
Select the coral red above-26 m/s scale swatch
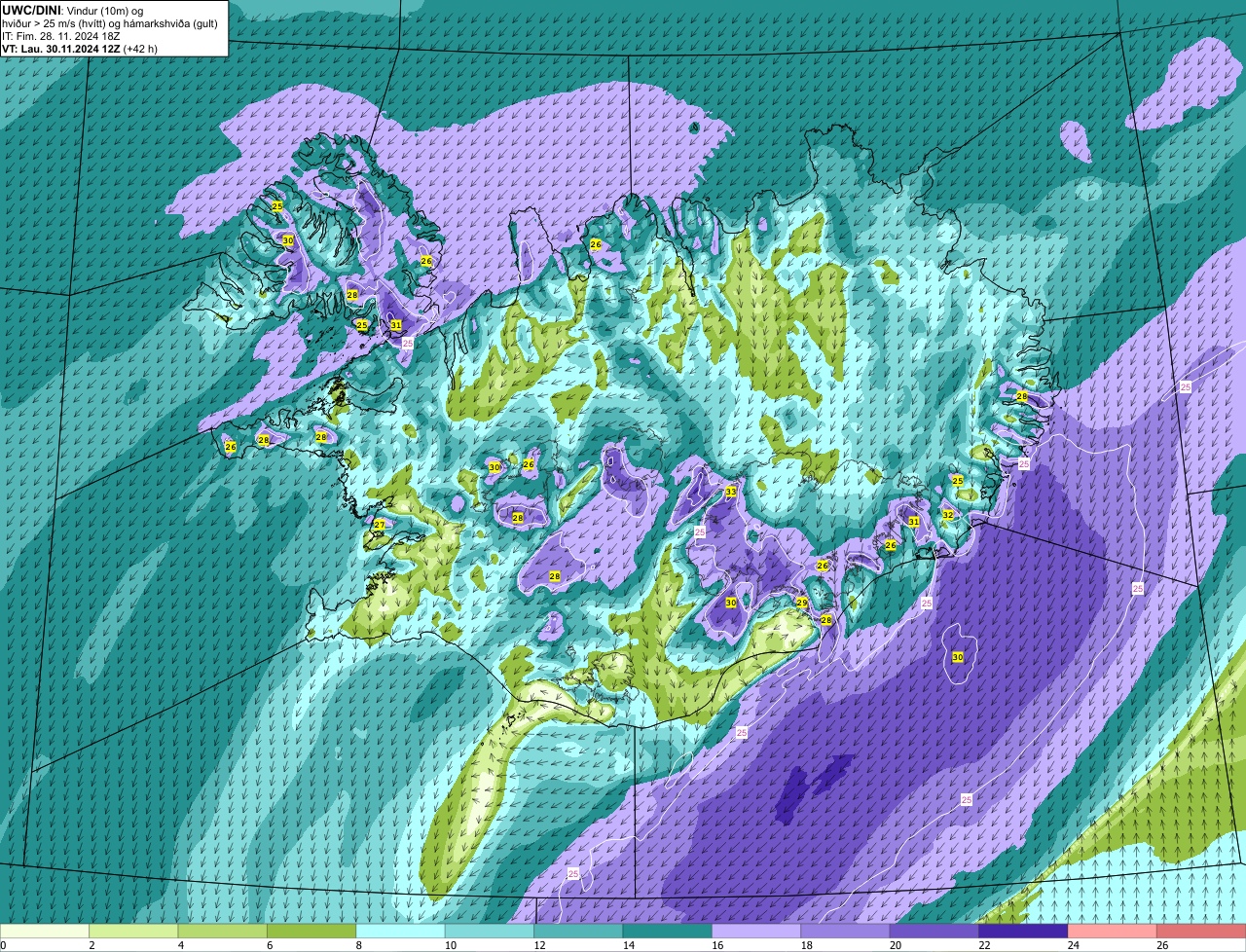point(1202,931)
